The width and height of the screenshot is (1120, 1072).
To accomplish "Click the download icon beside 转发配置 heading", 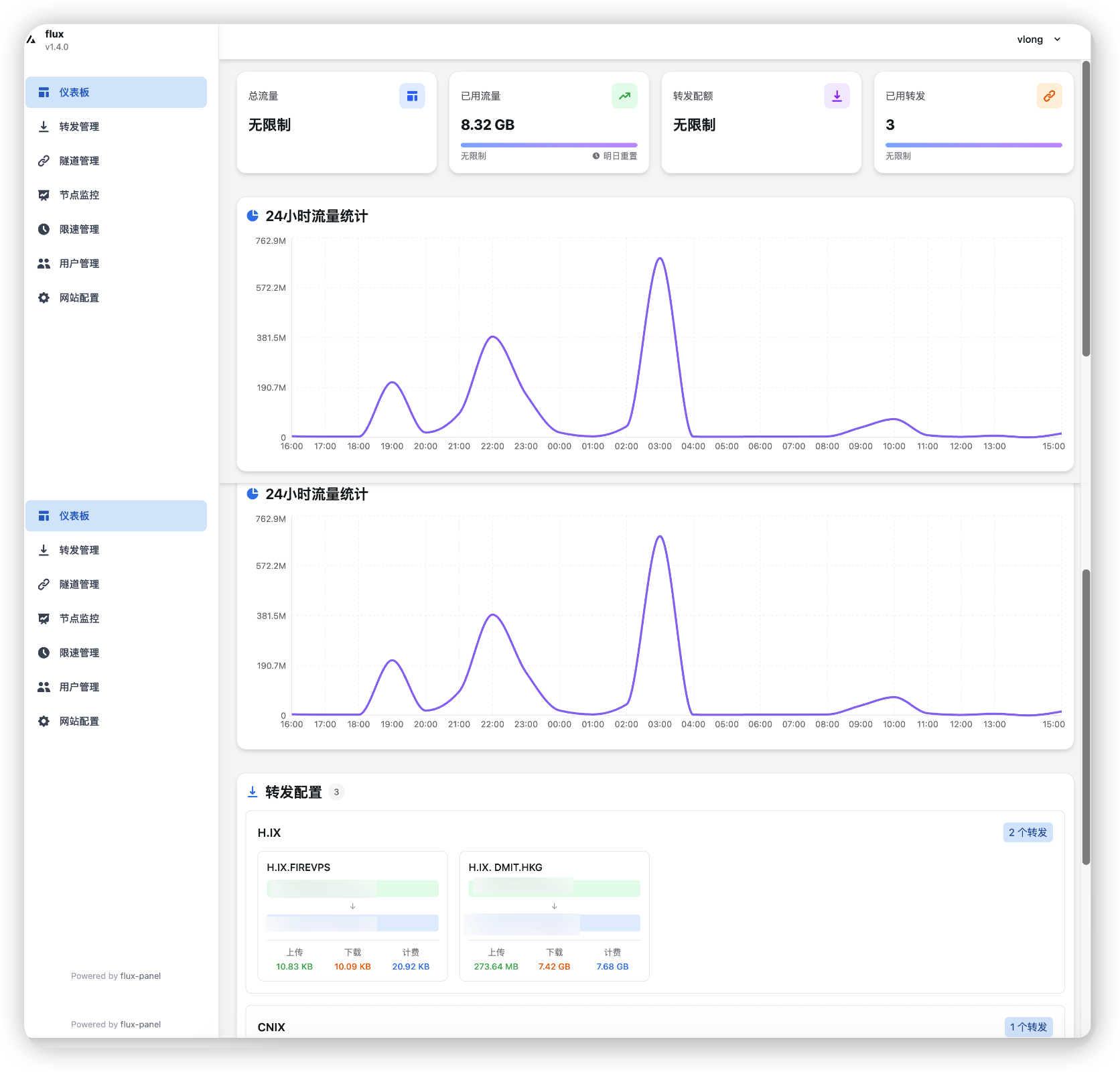I will pyautogui.click(x=253, y=792).
